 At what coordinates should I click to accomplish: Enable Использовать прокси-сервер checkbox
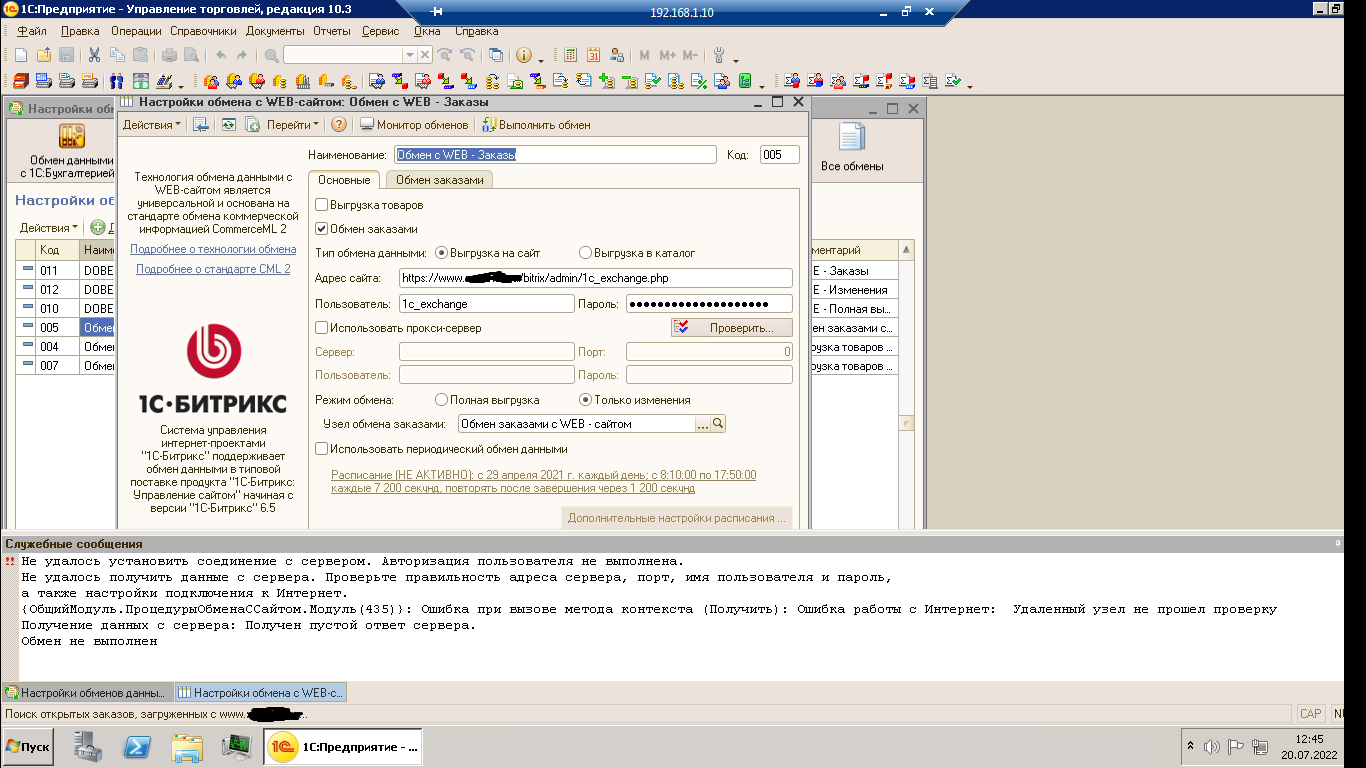321,328
